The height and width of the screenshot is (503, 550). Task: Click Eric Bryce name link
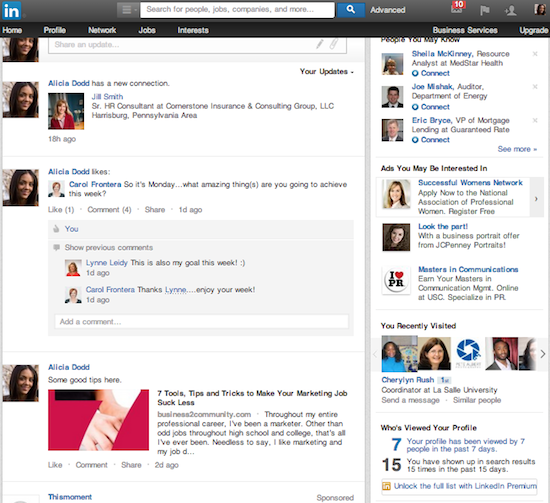point(431,120)
